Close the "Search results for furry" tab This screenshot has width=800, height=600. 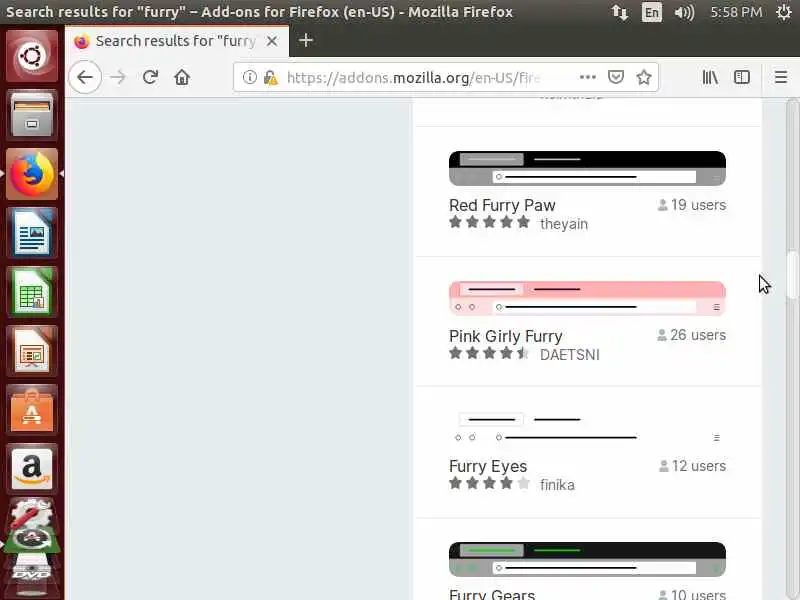pos(272,41)
